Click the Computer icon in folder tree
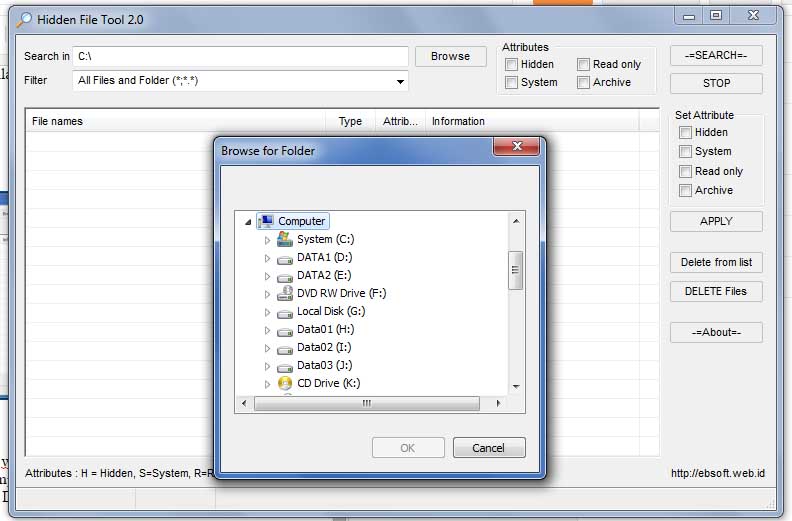Screen dimensions: 792x521 click(x=266, y=221)
